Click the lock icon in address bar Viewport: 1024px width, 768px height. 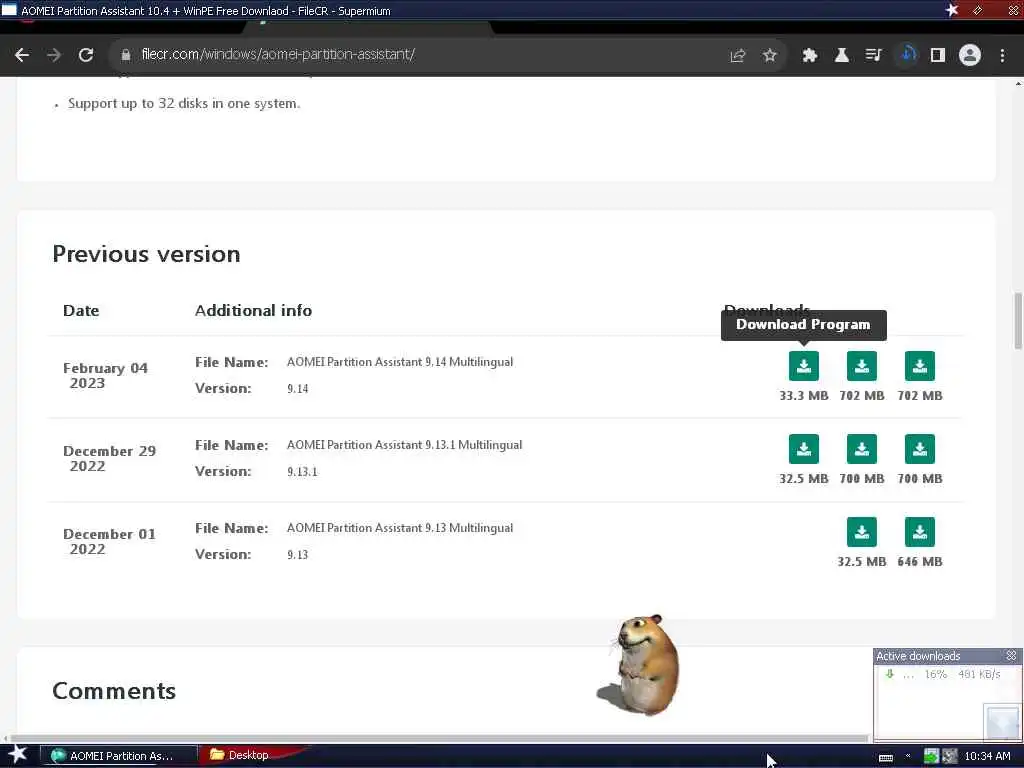tap(126, 56)
